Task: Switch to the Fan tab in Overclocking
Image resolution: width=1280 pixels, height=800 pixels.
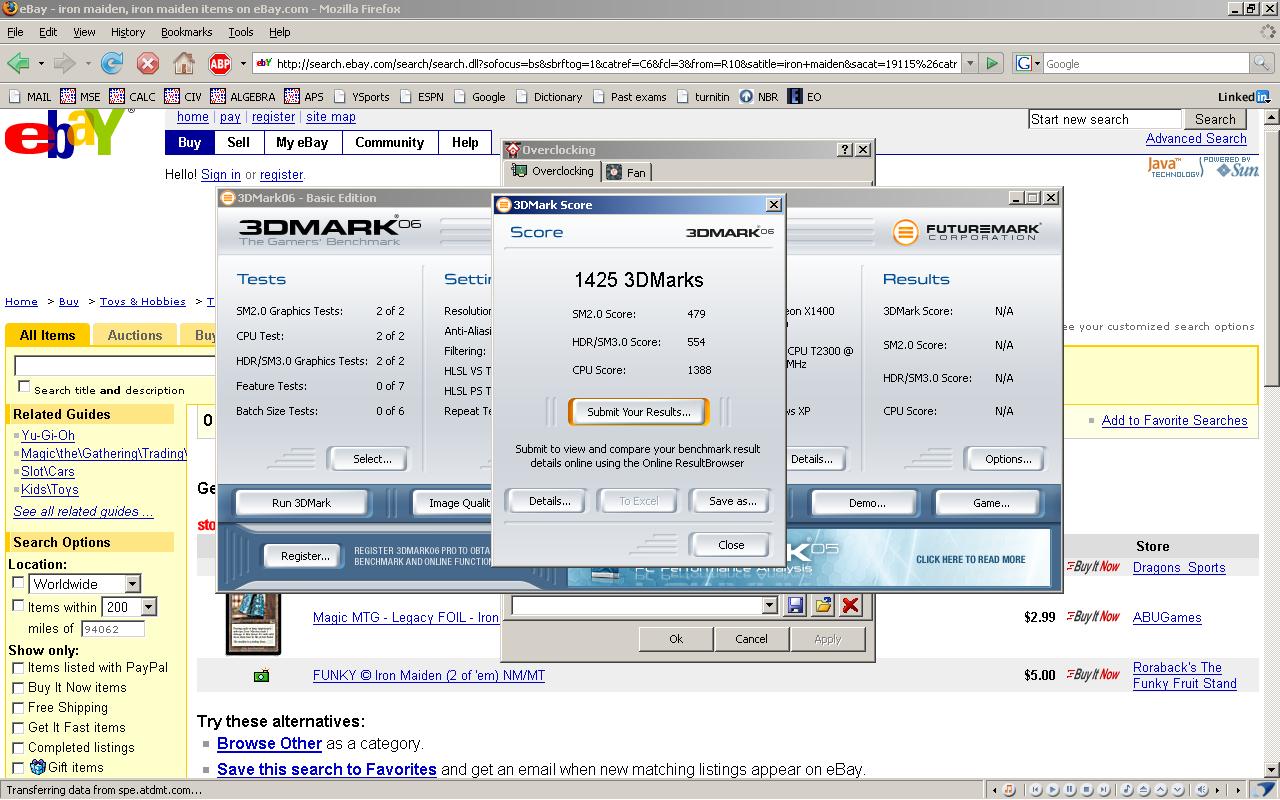Action: (627, 172)
